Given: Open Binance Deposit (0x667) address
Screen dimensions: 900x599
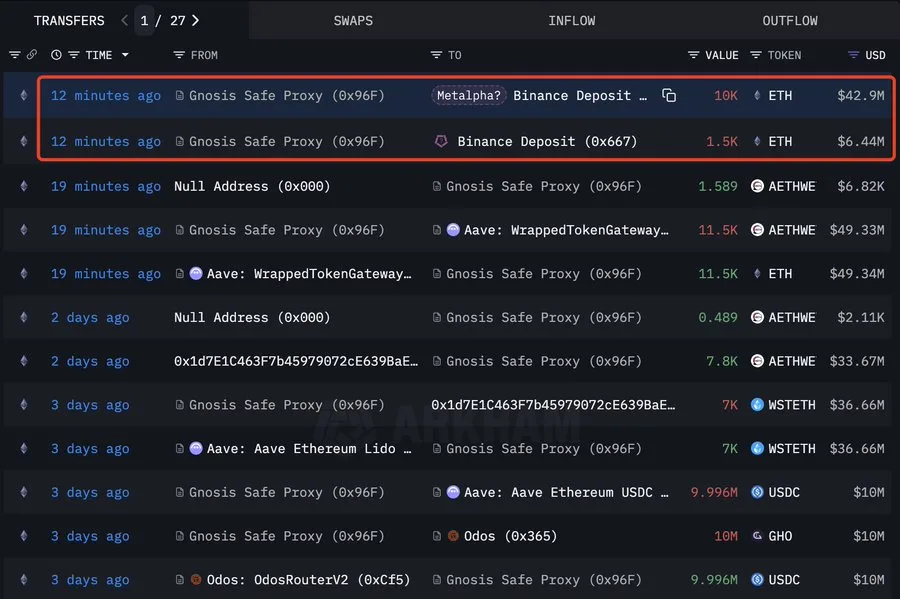Looking at the screenshot, I should pos(547,141).
